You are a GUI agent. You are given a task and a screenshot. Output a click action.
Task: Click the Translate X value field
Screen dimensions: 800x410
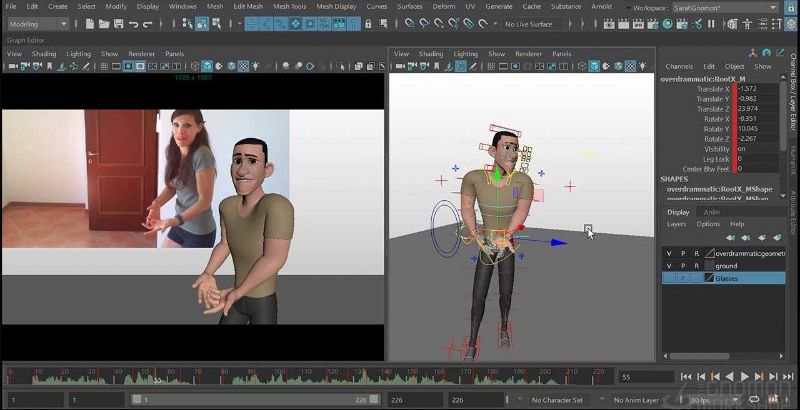[x=757, y=89]
